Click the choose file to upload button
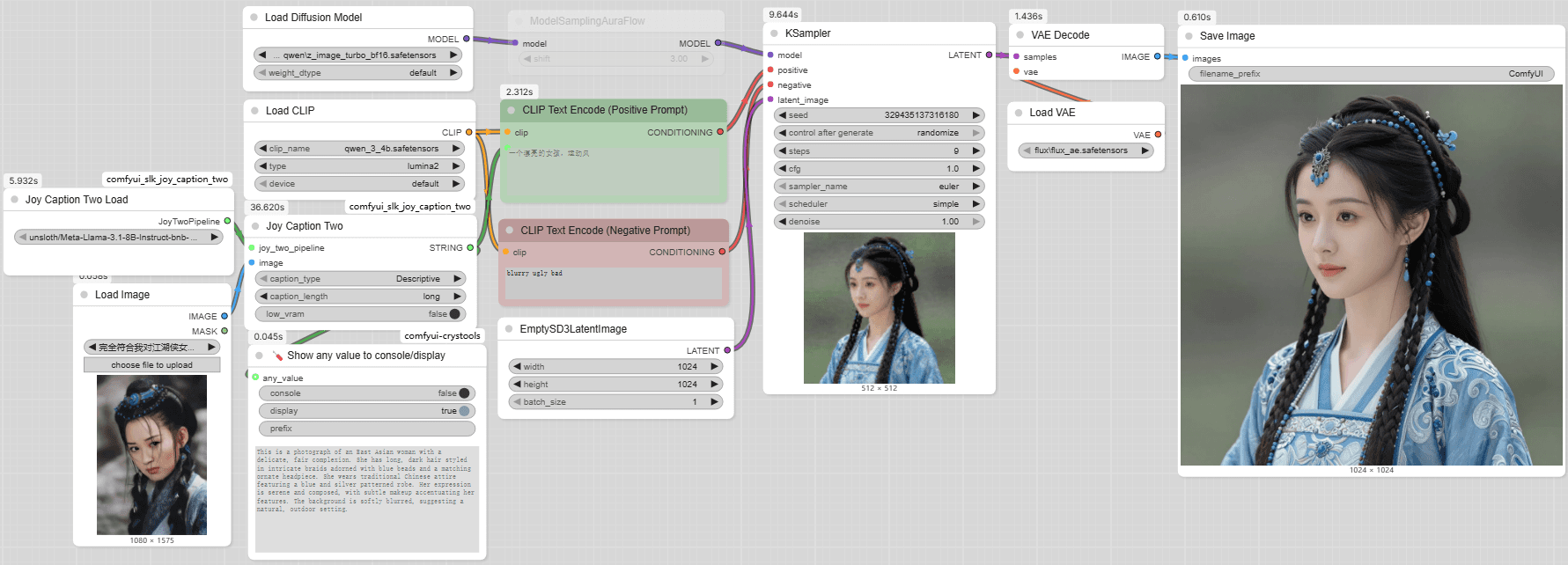Image resolution: width=1568 pixels, height=565 pixels. pyautogui.click(x=151, y=365)
